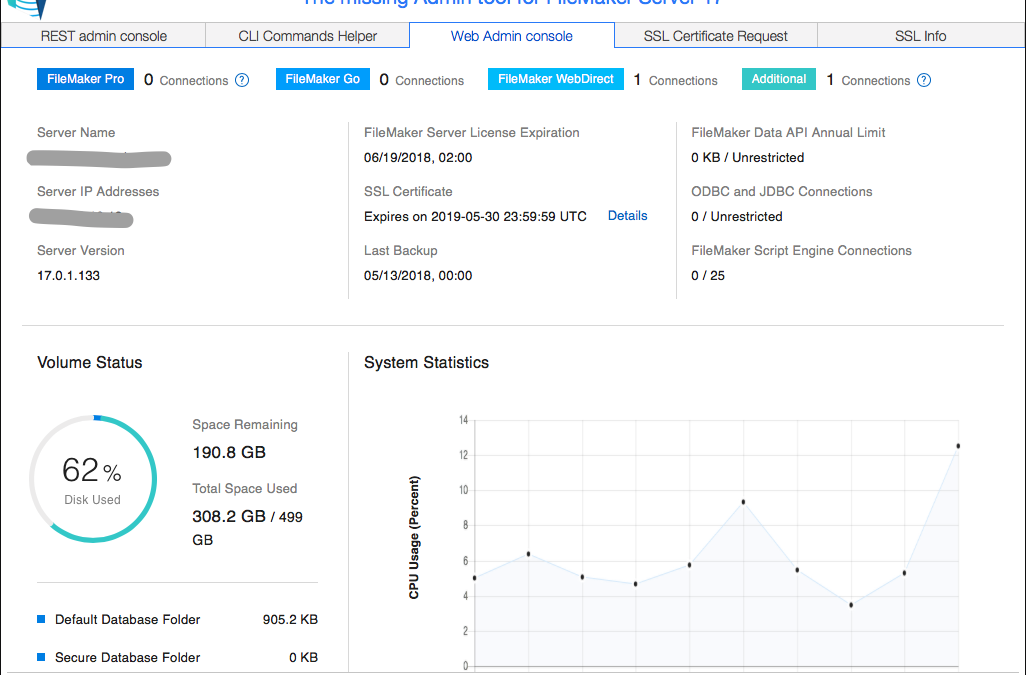Click the Server Version value 17.0.1.133

click(x=69, y=275)
